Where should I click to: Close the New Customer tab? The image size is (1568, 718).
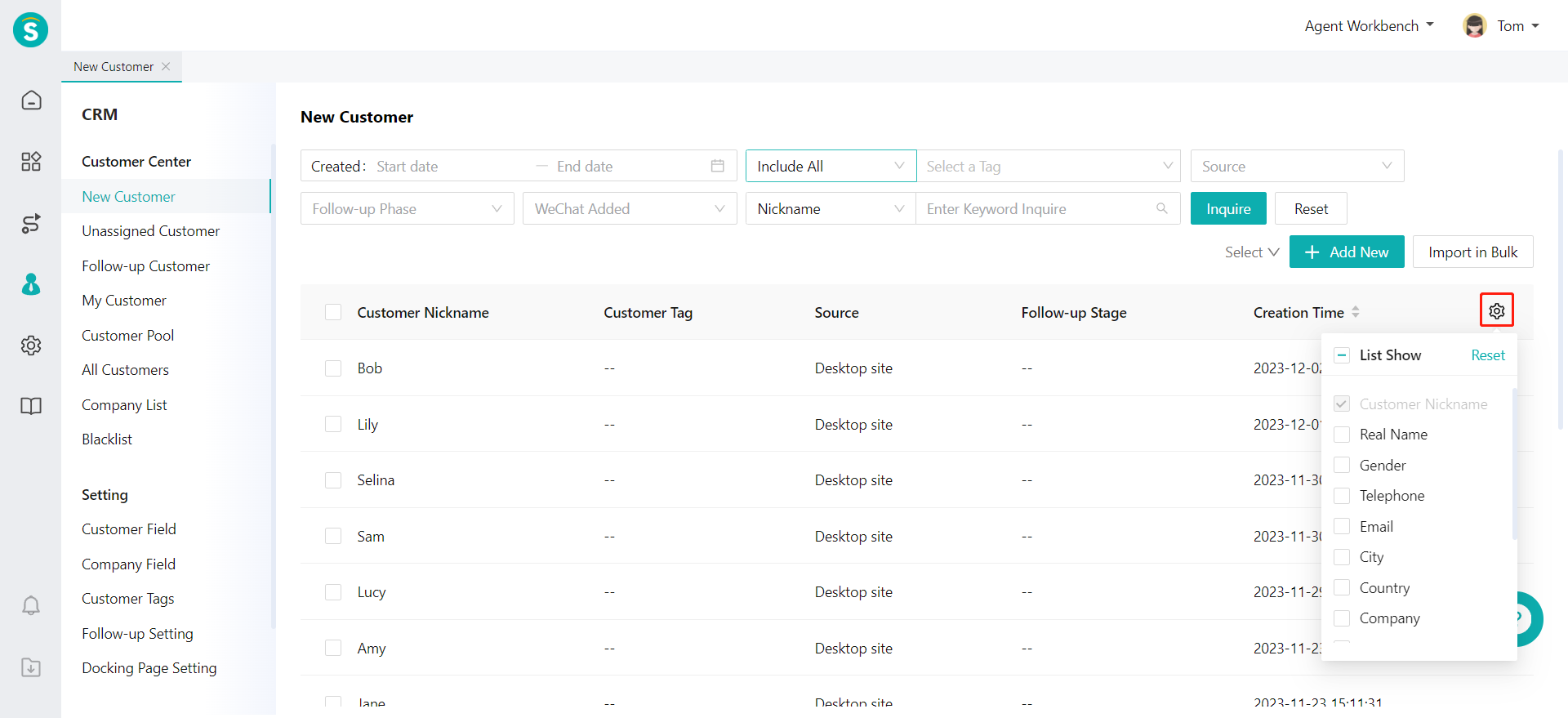pos(166,66)
